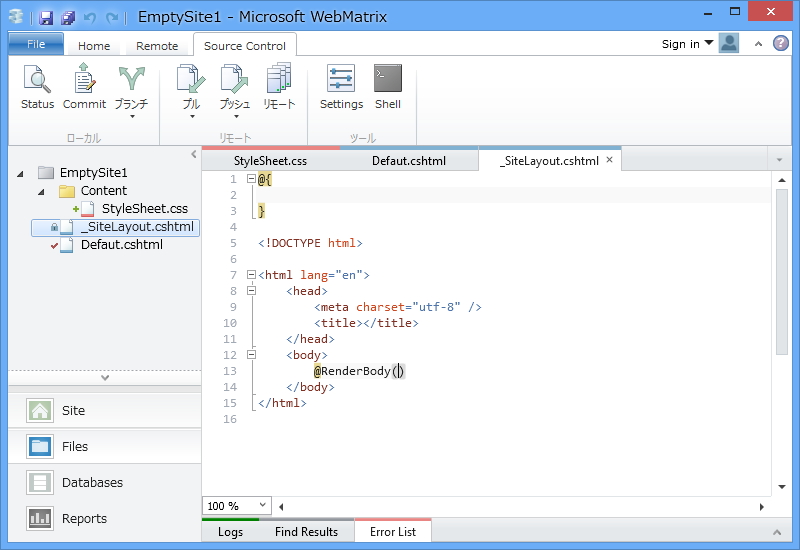Click the <title></title> code line

366,323
